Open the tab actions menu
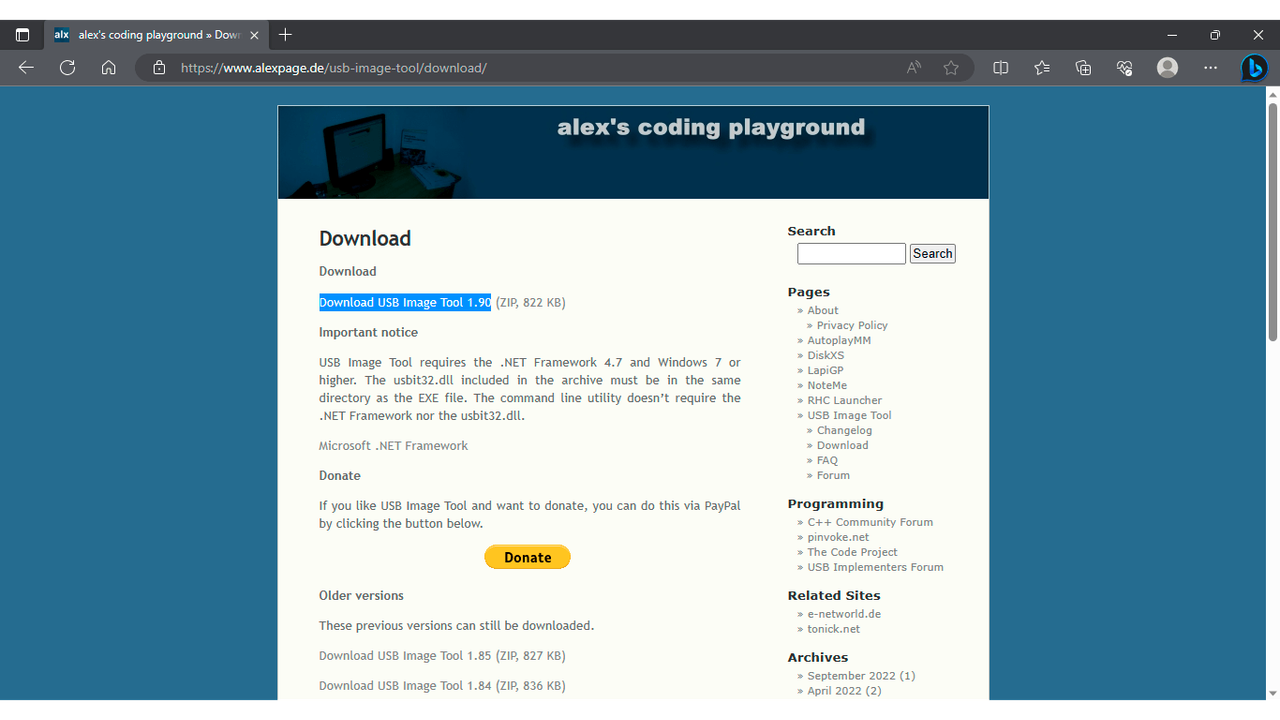 [22, 35]
